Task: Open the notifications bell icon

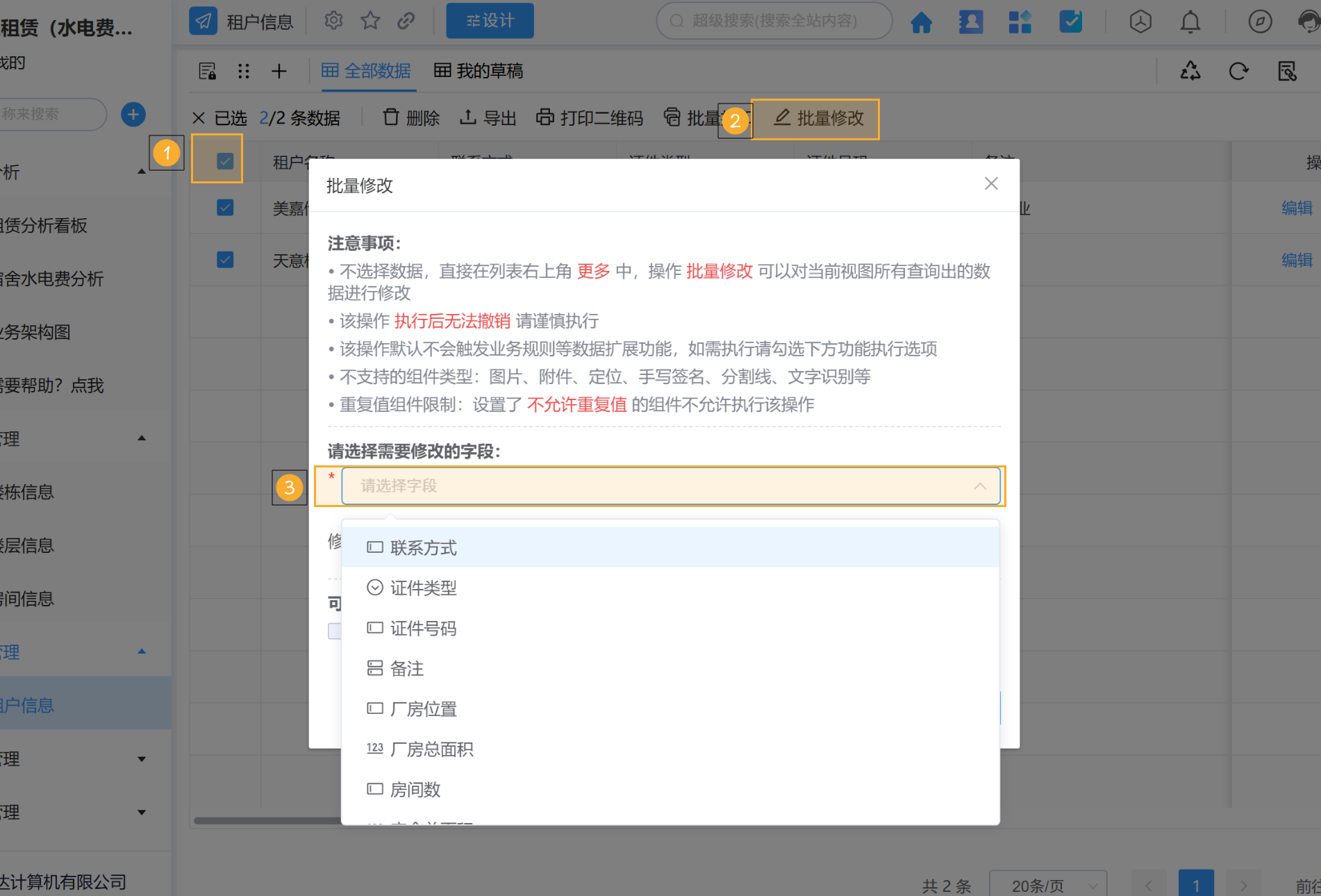Action: click(1190, 22)
